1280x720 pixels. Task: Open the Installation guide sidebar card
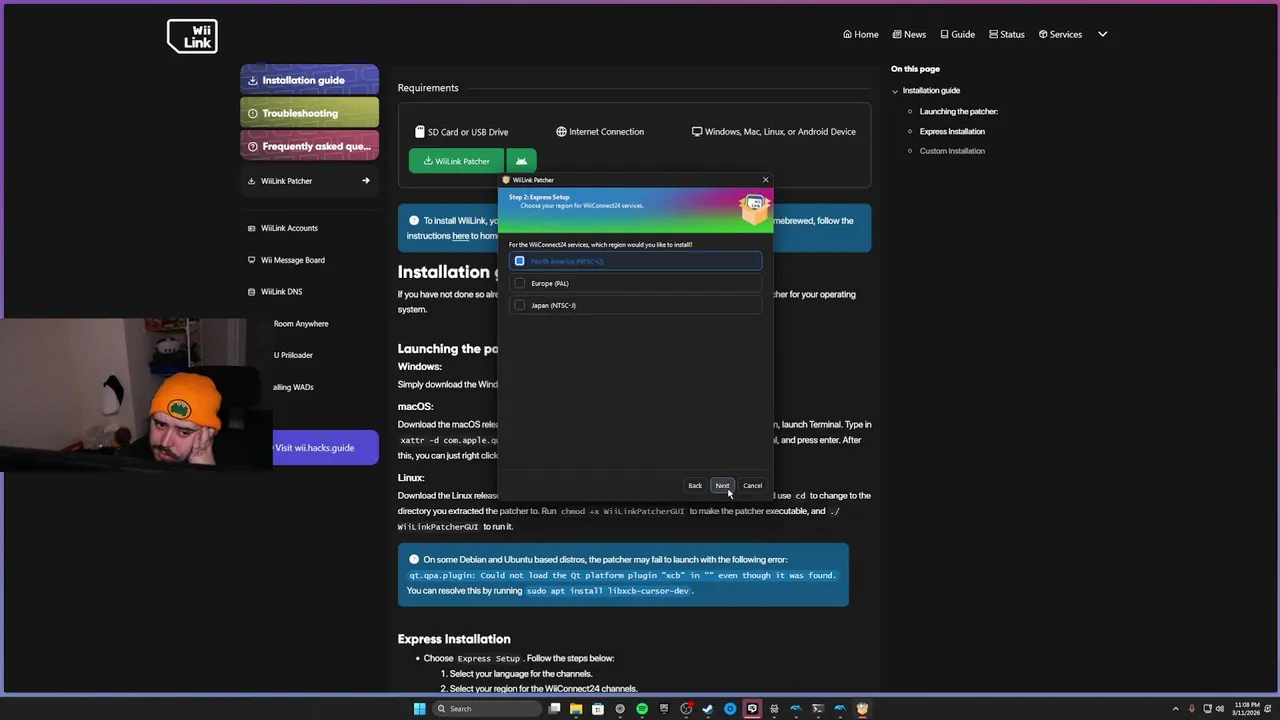309,80
